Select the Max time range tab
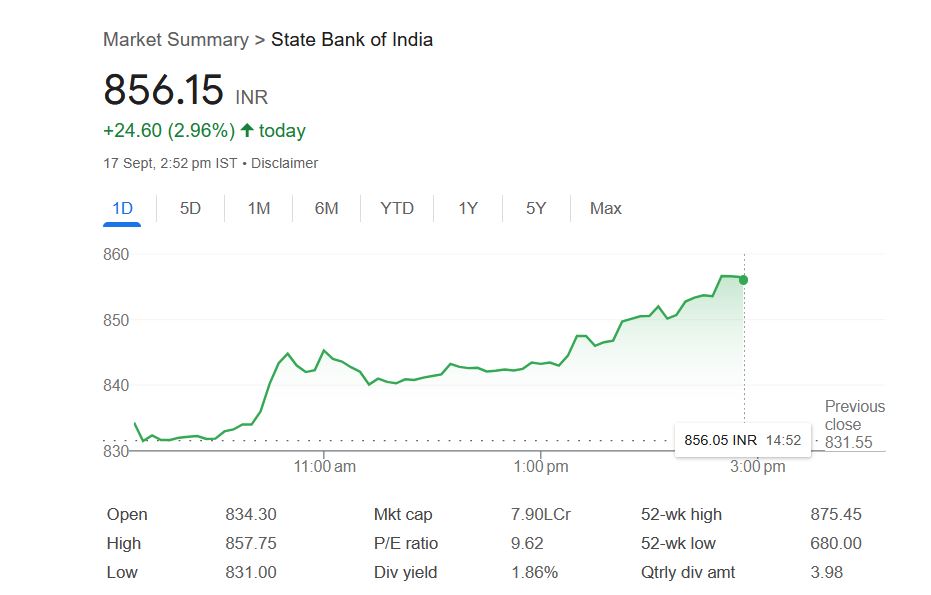 click(x=605, y=208)
